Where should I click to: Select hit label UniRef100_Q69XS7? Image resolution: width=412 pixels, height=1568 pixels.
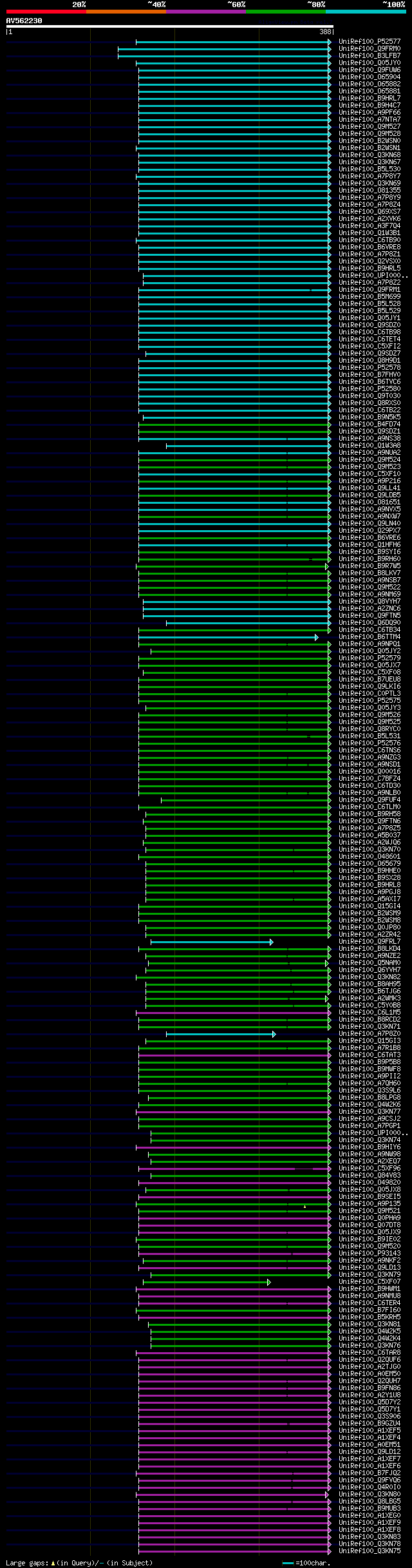point(370,212)
